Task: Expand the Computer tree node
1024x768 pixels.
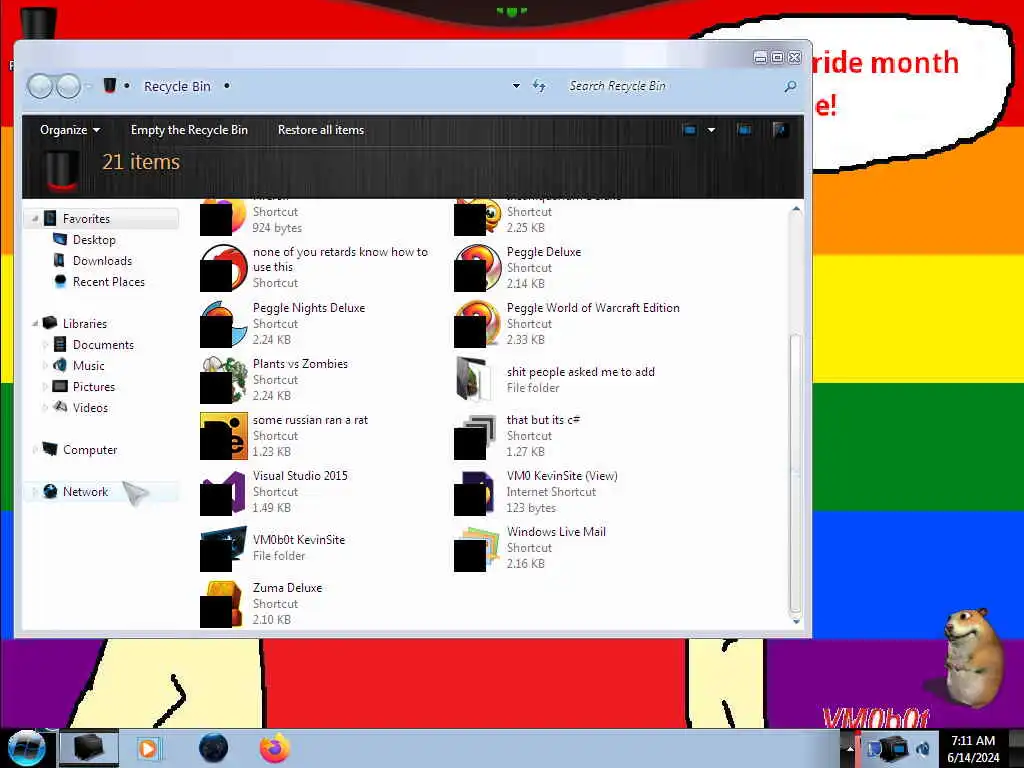Action: 35,450
